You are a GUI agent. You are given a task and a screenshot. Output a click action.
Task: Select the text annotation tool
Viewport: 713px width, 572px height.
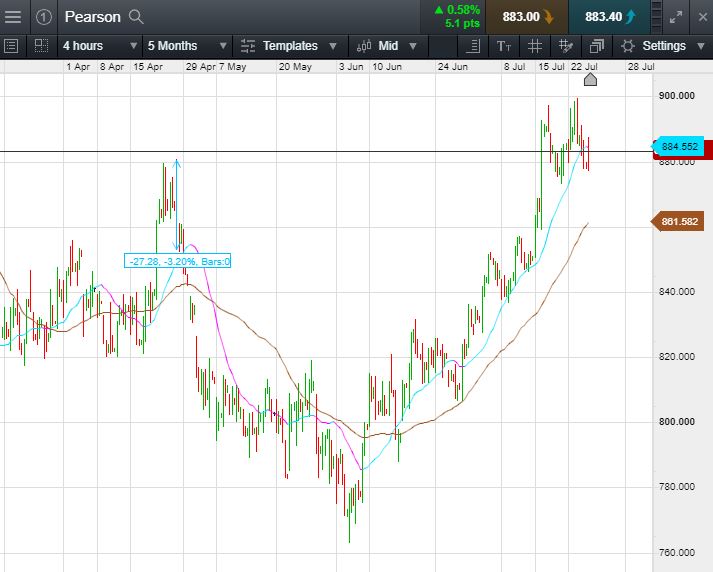click(504, 46)
